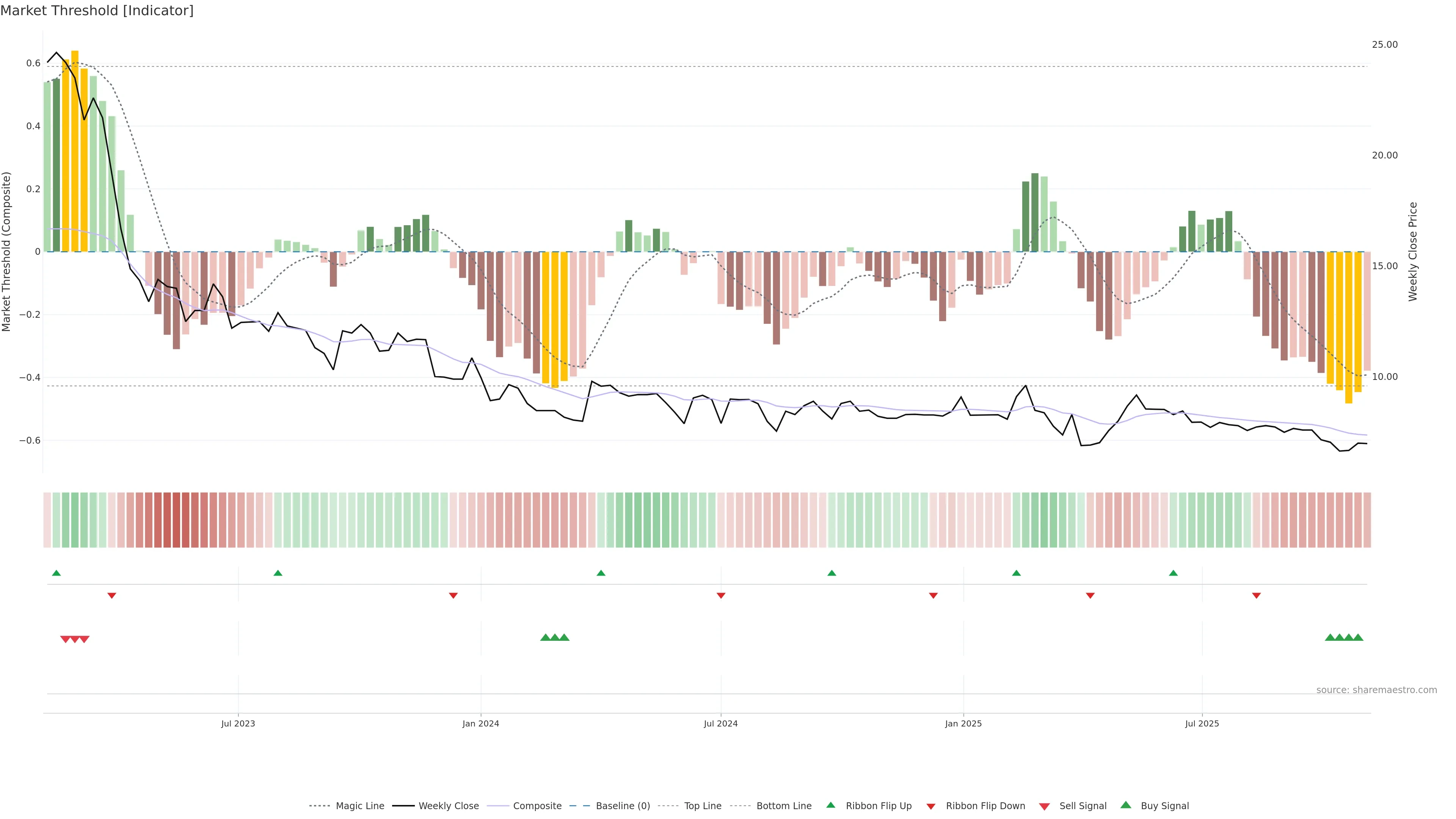Click the Ribbon Flip Down legend triangle
This screenshot has width=1456, height=819.
[x=931, y=806]
